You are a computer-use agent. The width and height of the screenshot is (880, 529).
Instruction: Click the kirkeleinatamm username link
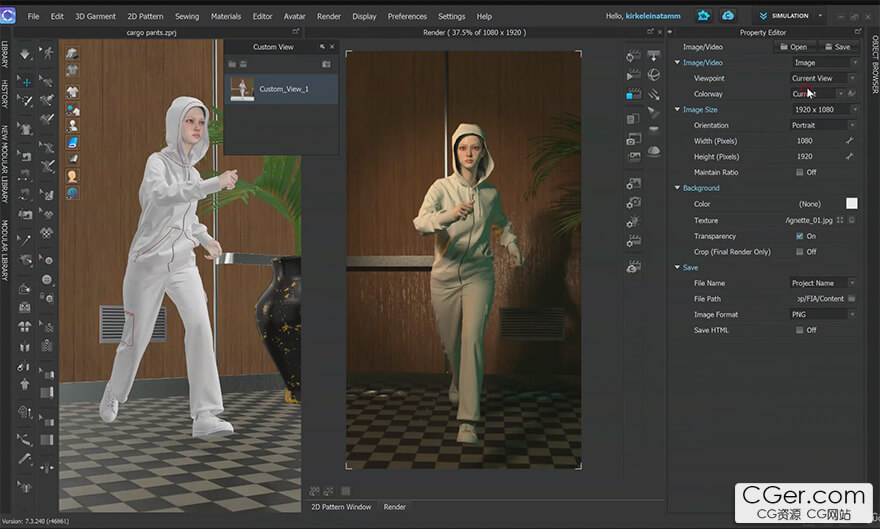[653, 16]
